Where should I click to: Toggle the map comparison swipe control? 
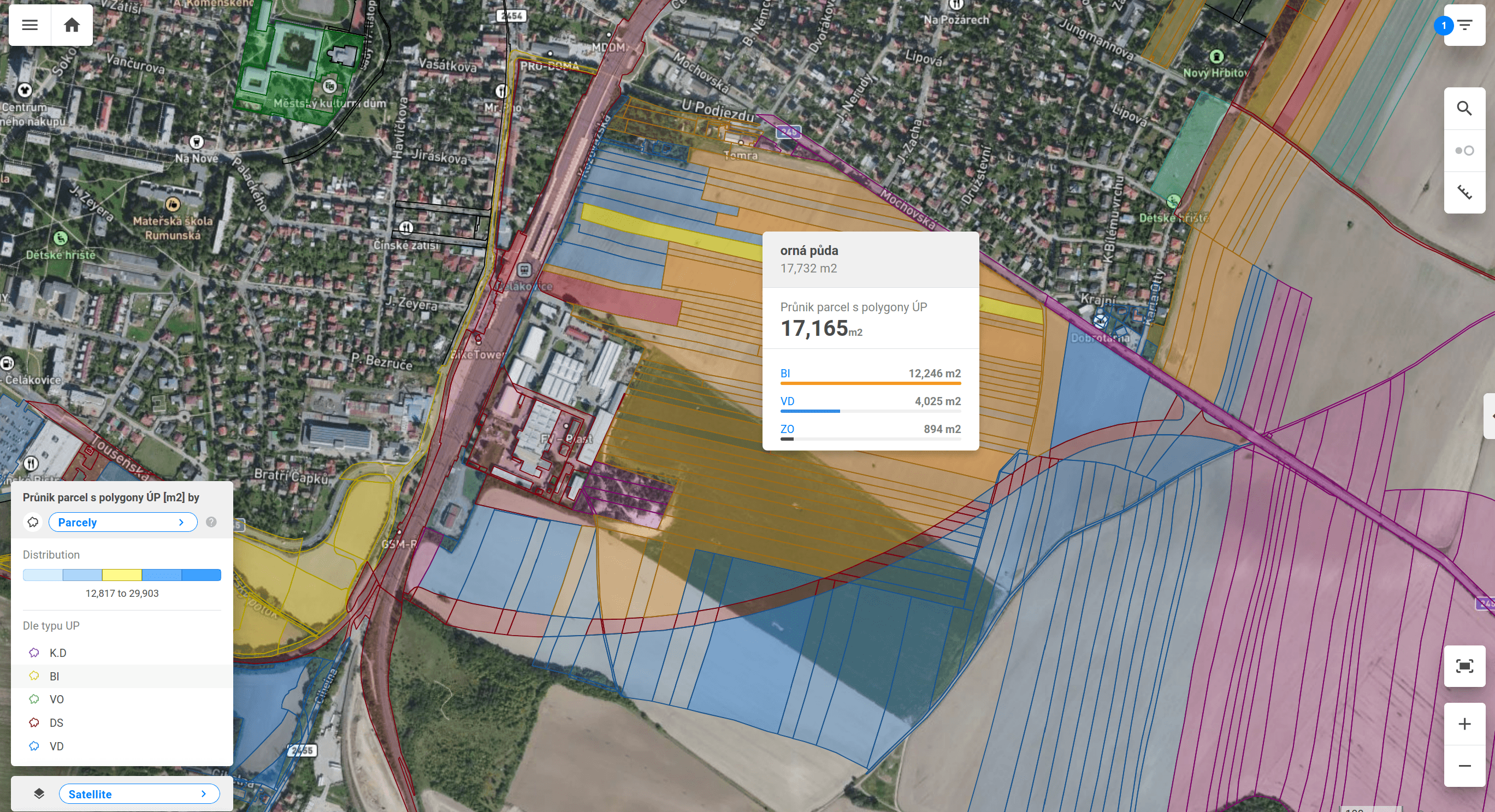pos(1465,150)
